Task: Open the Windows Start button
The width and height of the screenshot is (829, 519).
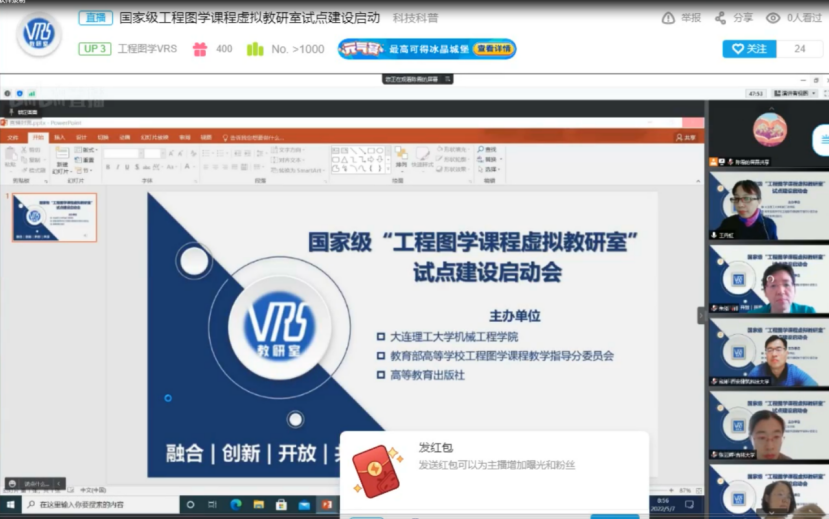Action: pyautogui.click(x=11, y=505)
